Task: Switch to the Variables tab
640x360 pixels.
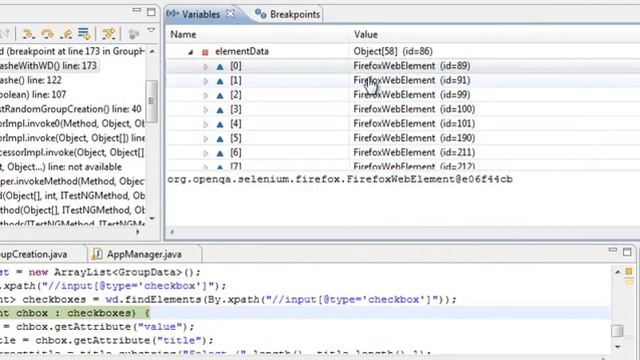Action: pyautogui.click(x=200, y=14)
